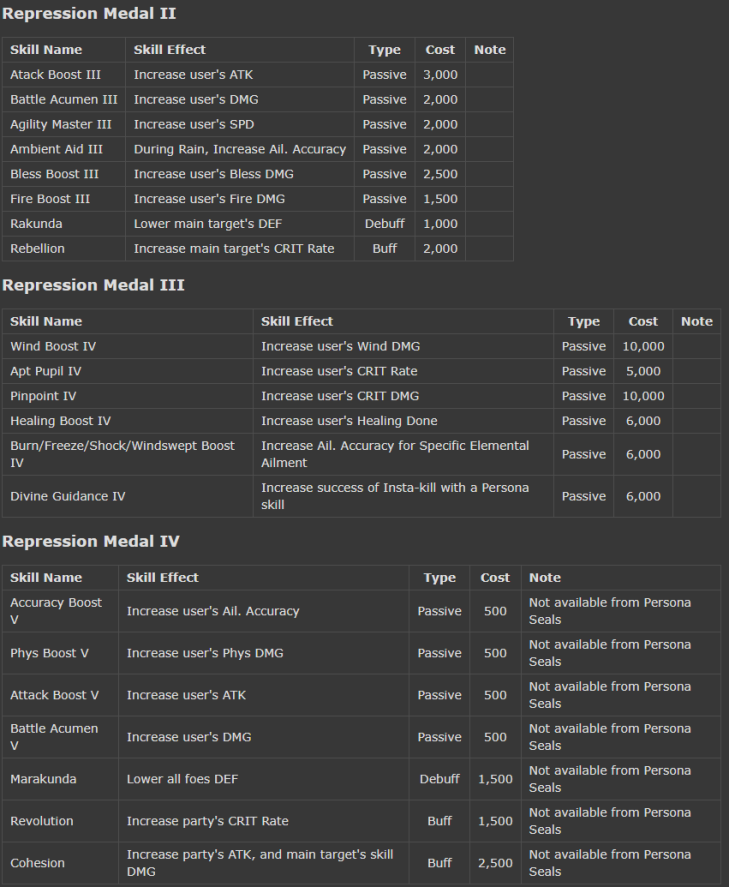The width and height of the screenshot is (729, 887).
Task: Click 'Increase user's Wind DMG' effect
Action: click(x=340, y=346)
